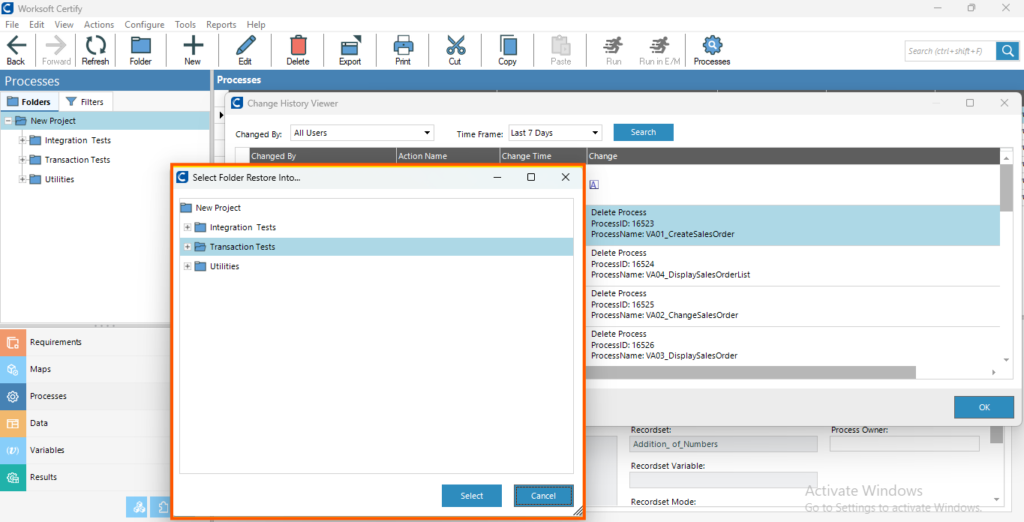Image resolution: width=1024 pixels, height=522 pixels.
Task: Switch to the Filters tab
Action: pyautogui.click(x=86, y=102)
